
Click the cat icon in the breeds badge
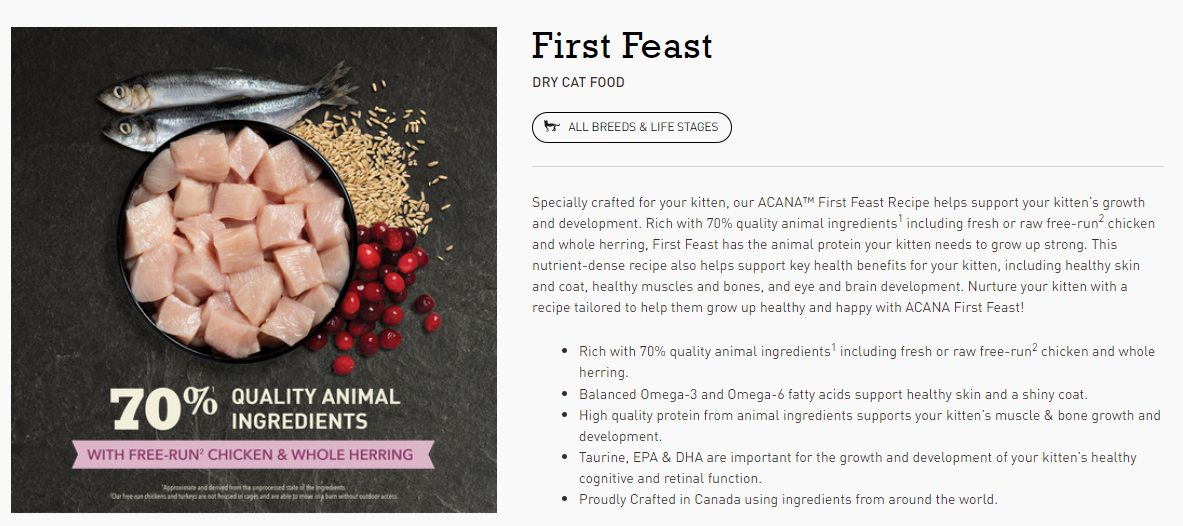tap(552, 127)
